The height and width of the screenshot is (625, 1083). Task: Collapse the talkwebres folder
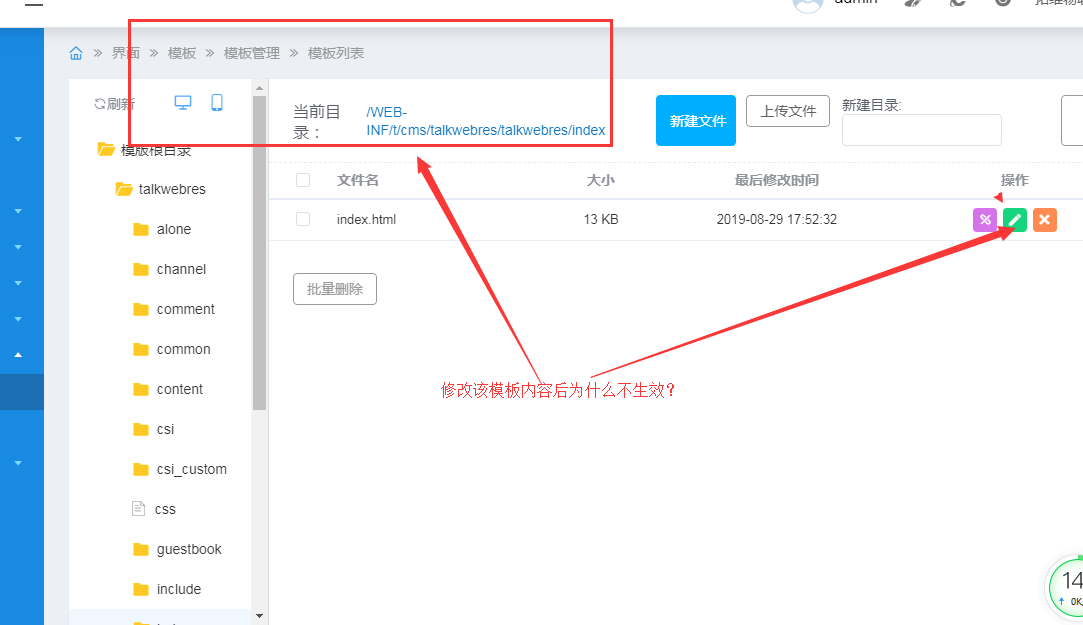tap(124, 189)
